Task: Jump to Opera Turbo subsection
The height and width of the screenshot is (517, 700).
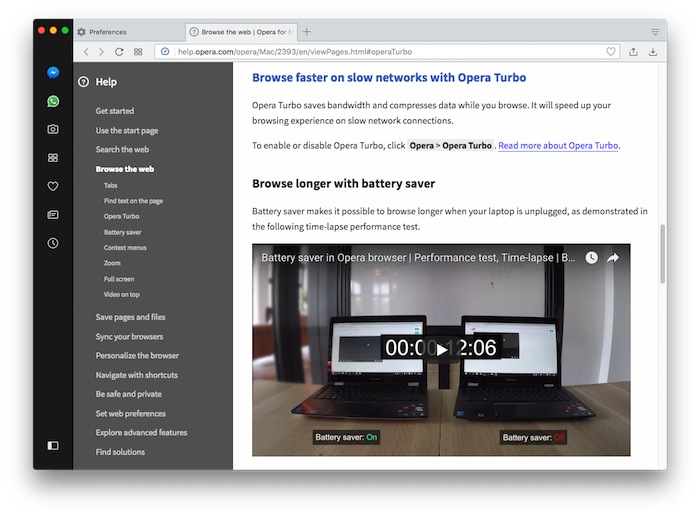Action: [x=121, y=217]
